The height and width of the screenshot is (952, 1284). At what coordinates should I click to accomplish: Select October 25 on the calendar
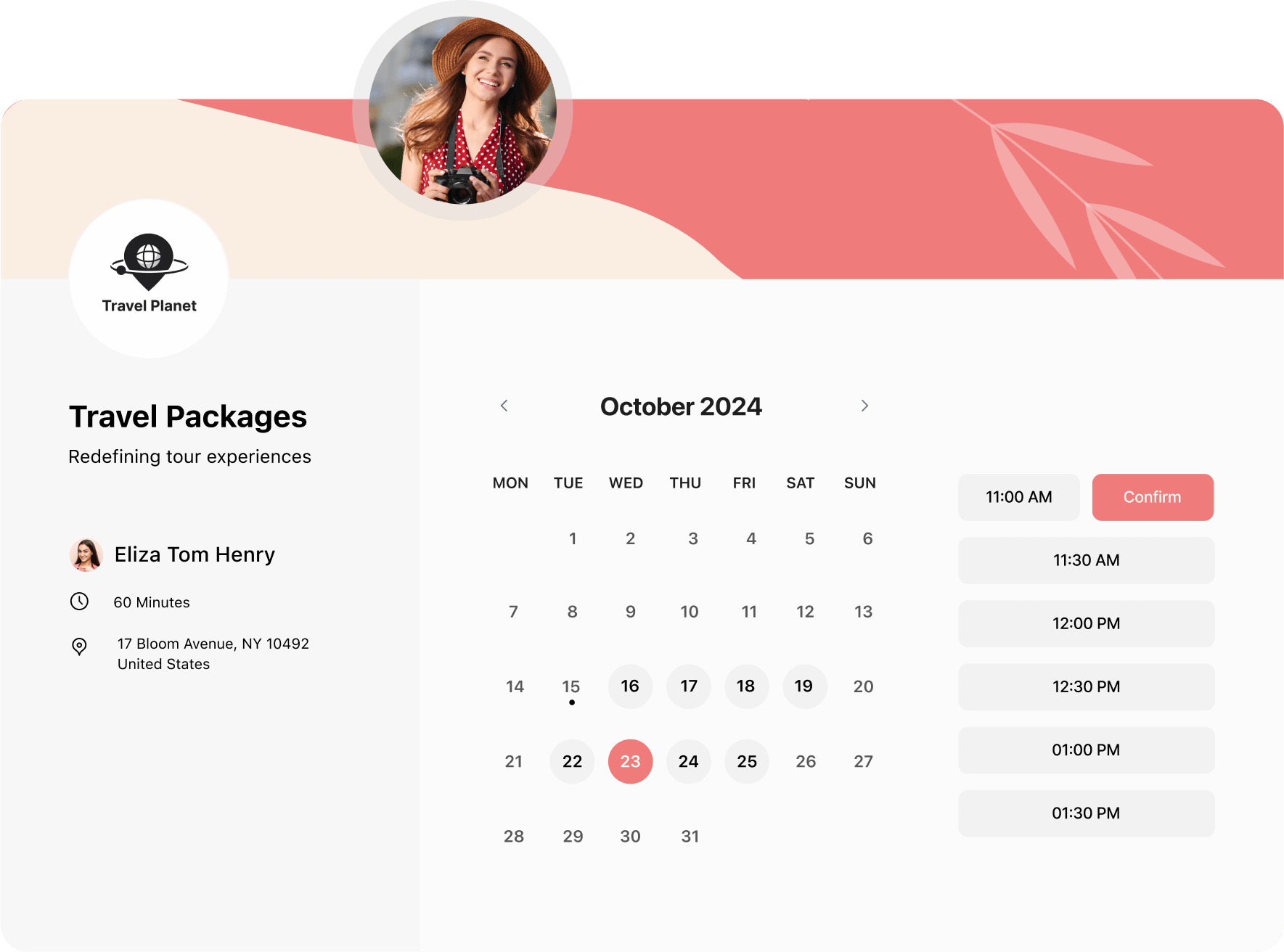pyautogui.click(x=746, y=761)
